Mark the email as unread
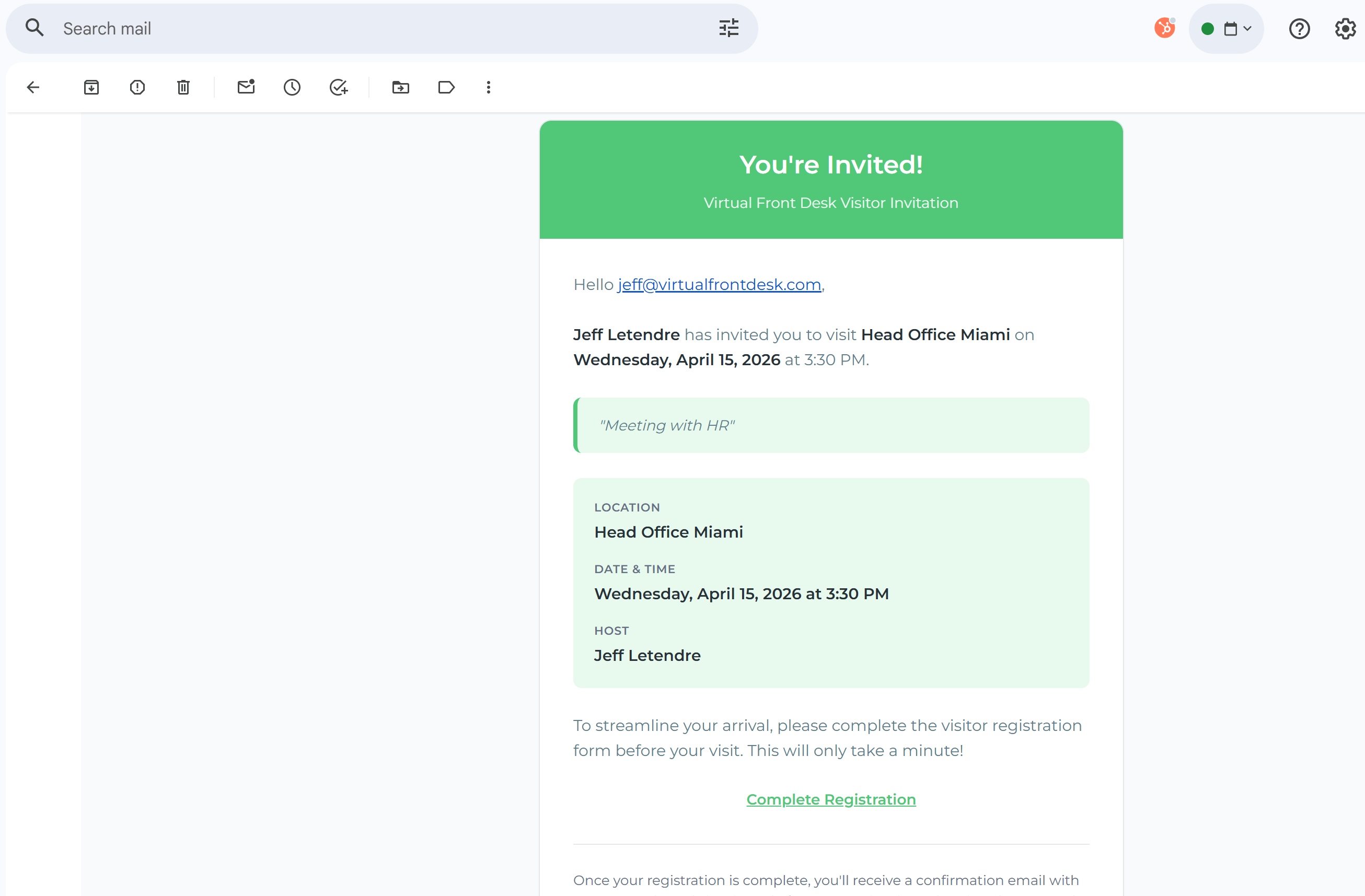This screenshot has height=896, width=1365. click(246, 87)
